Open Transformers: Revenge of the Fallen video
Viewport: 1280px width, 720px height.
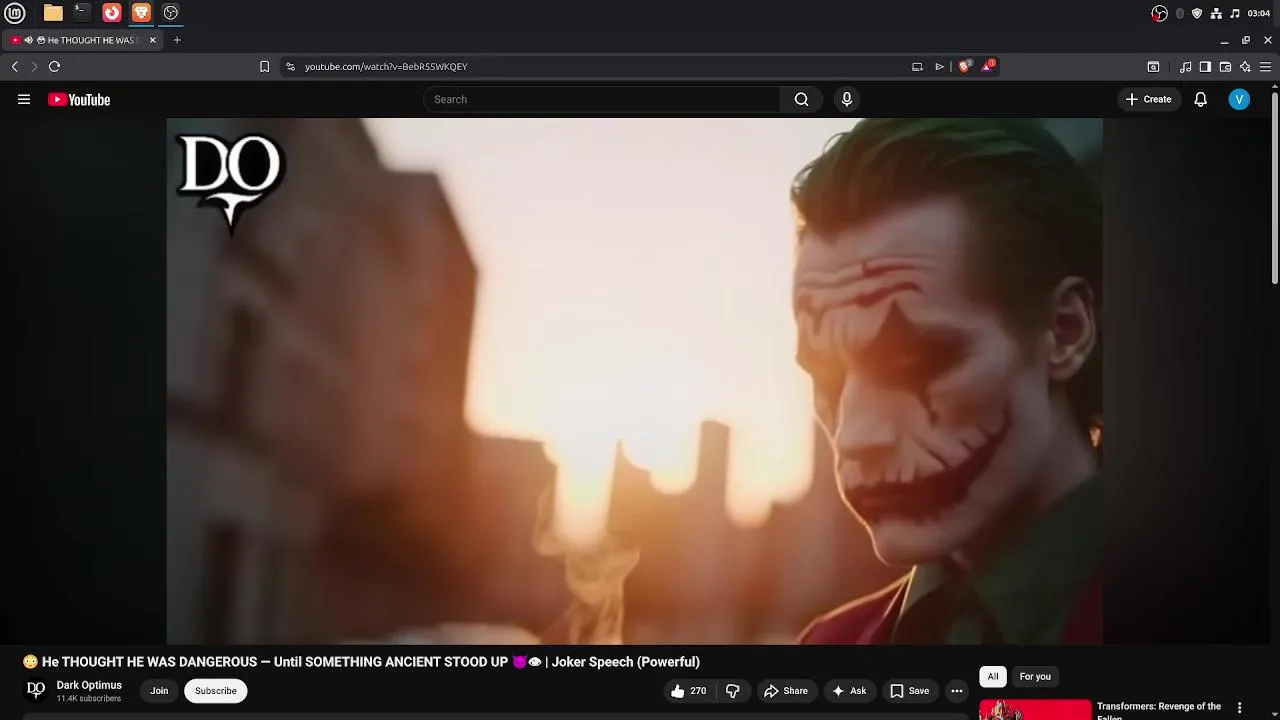pos(1159,710)
